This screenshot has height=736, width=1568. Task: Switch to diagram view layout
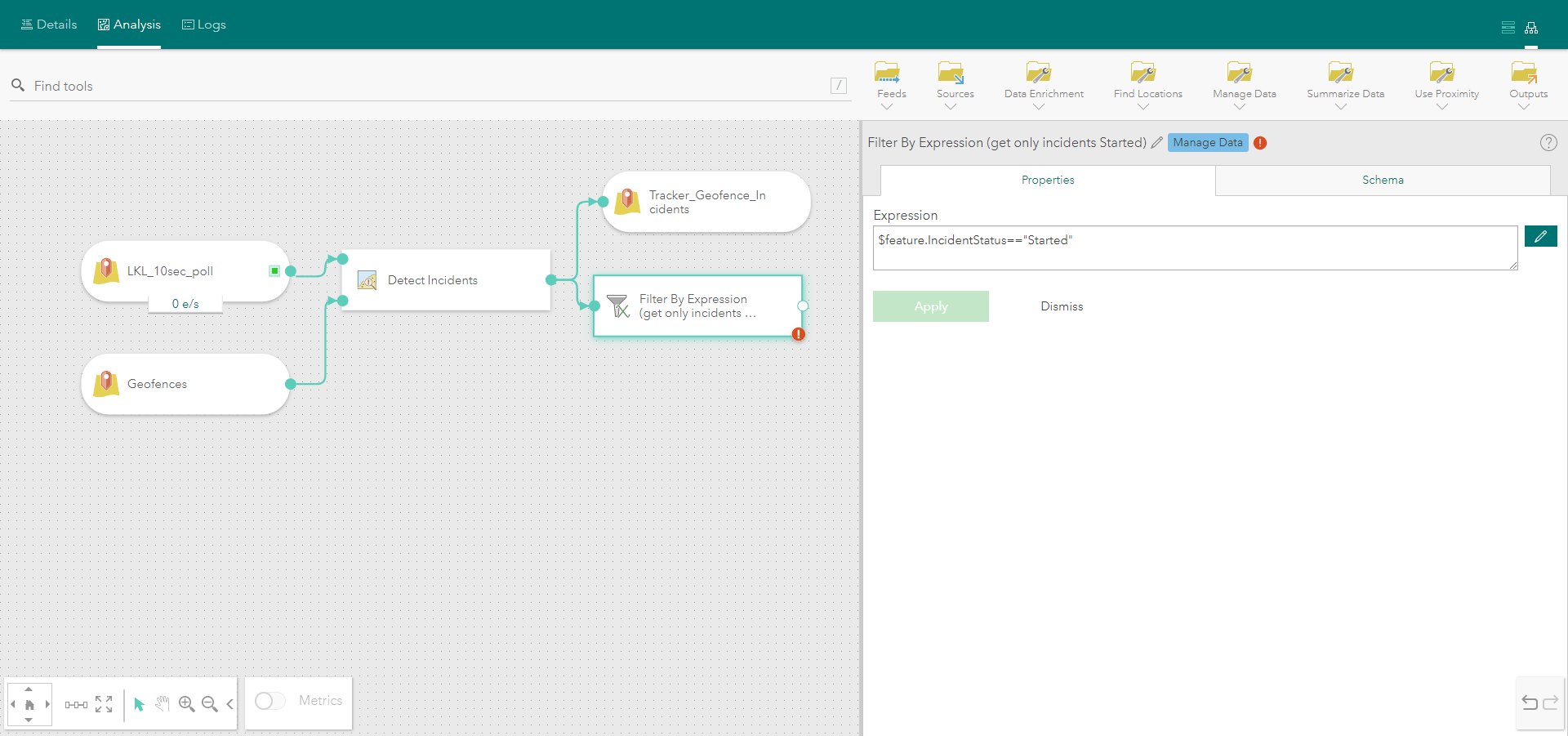(1532, 27)
